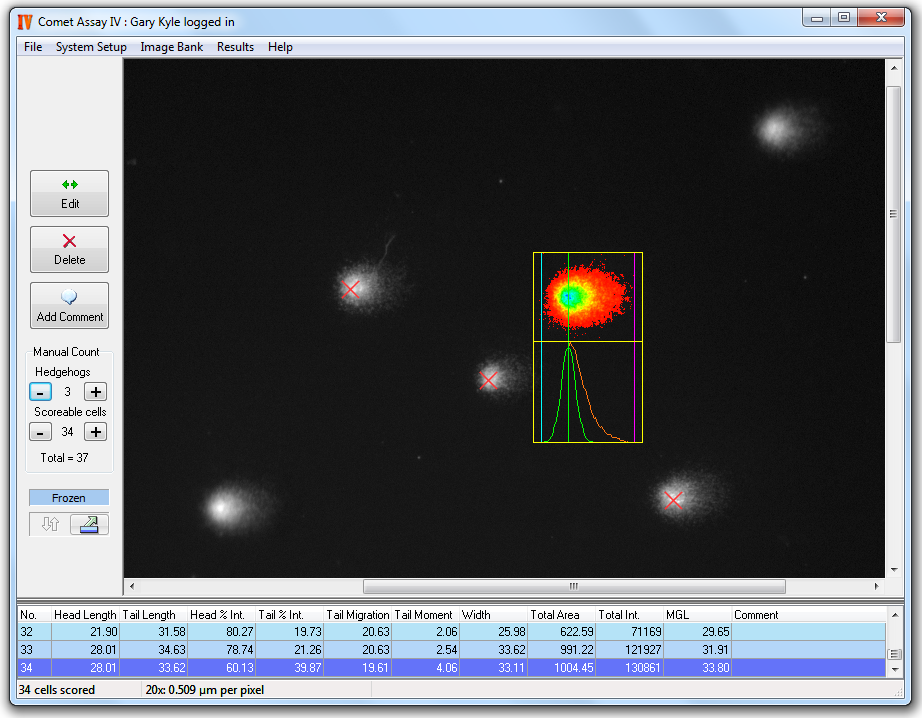922x718 pixels.
Task: Click the horizontal scrollbar thumb under image
Action: 573,586
